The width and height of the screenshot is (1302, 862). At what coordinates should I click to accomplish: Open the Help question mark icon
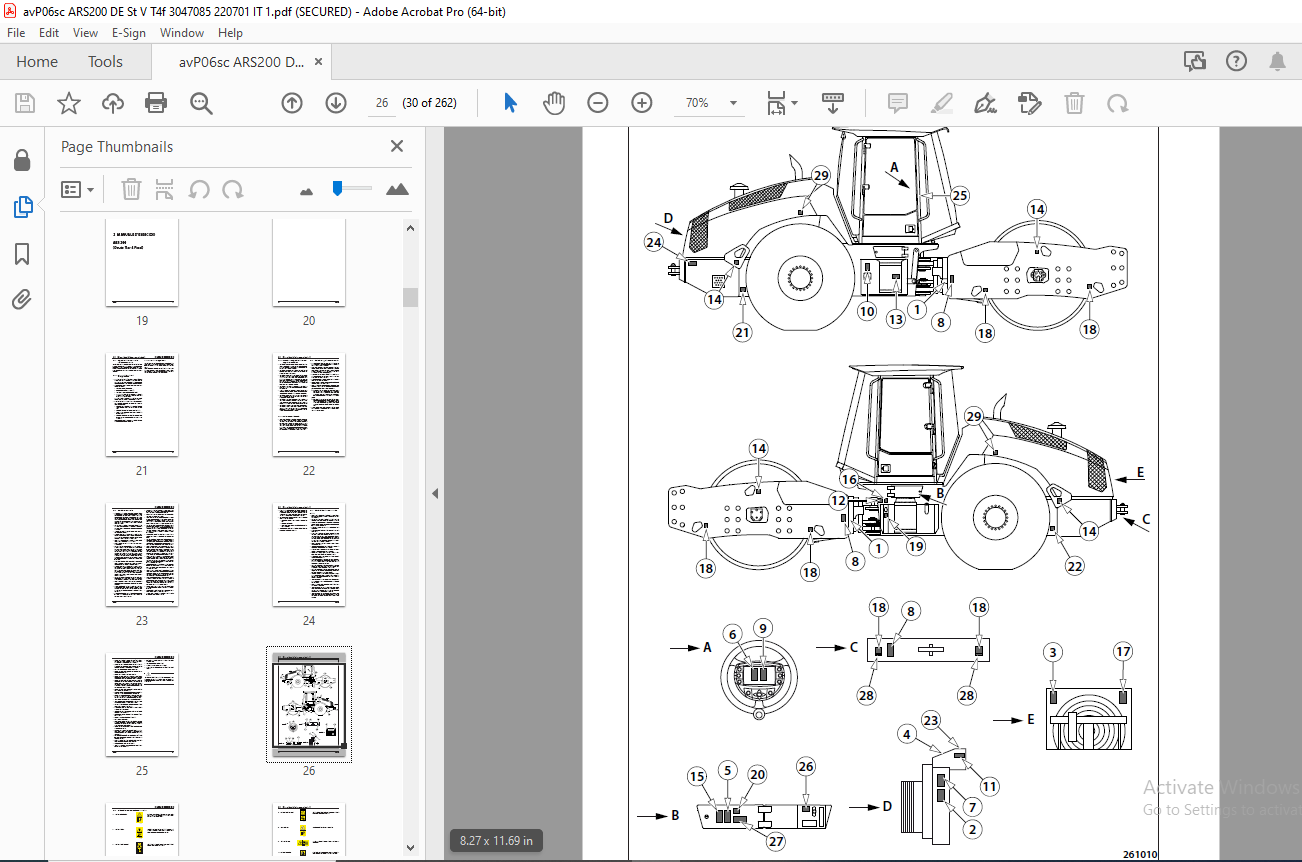tap(1237, 62)
